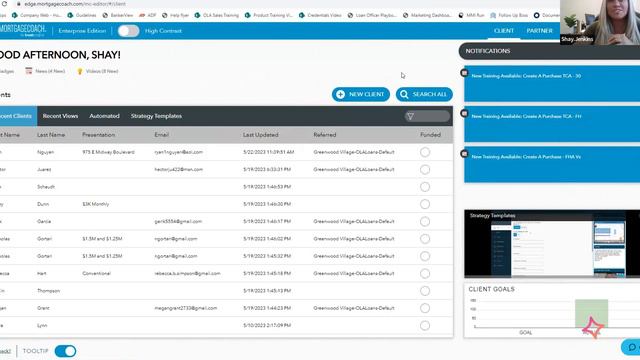Toggle the High Contrast switch
Screen dimensions: 640x360
point(128,31)
